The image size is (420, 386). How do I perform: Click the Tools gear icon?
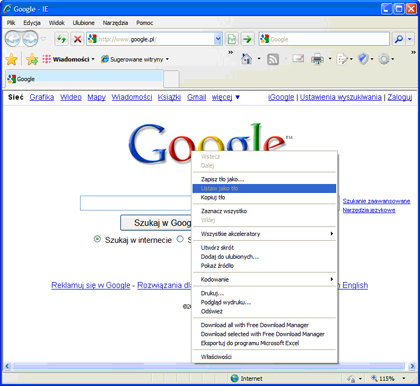(384, 59)
